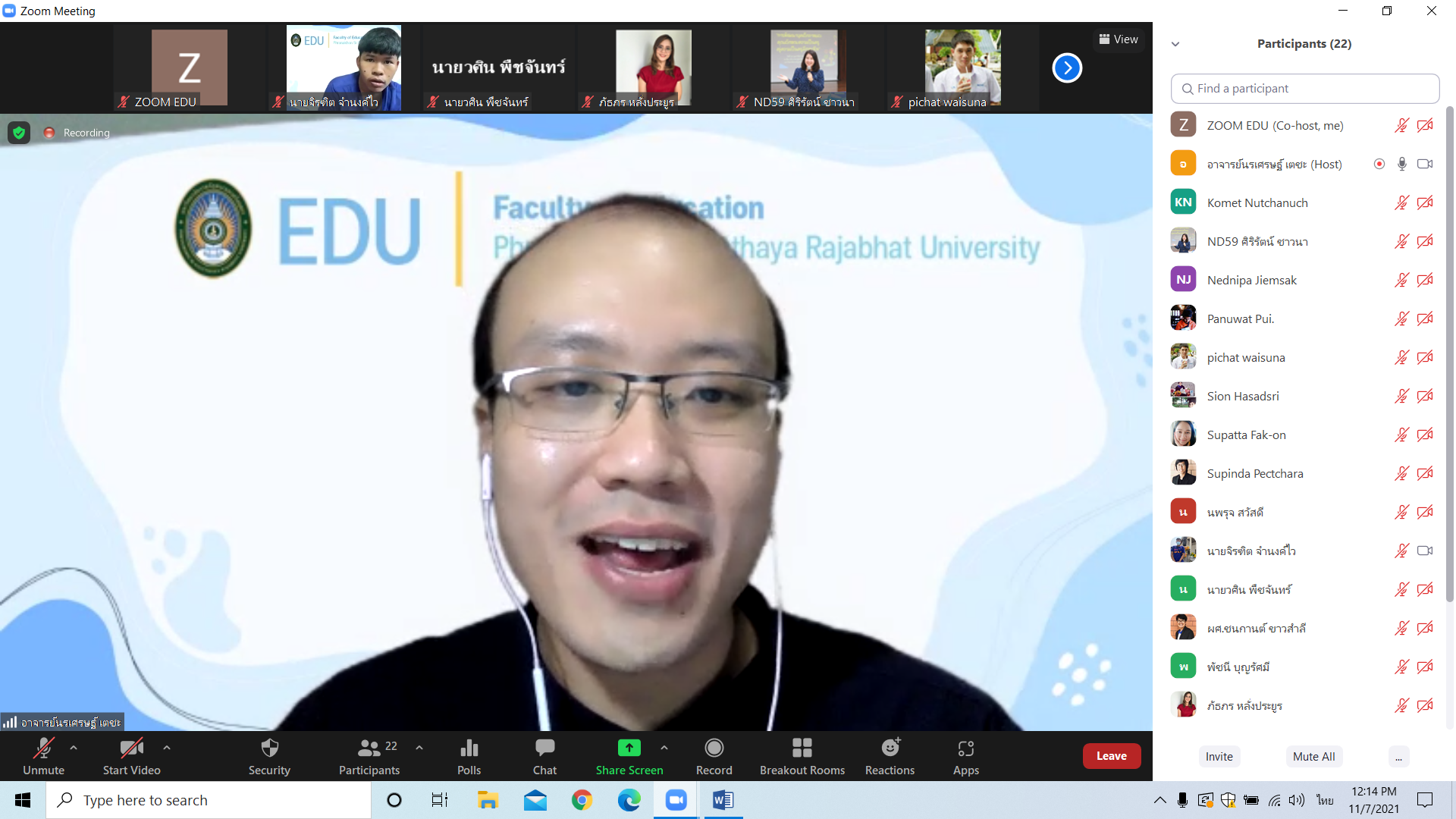Click the participants list scrollbar
Screen dimensions: 1456x819
click(x=1450, y=354)
